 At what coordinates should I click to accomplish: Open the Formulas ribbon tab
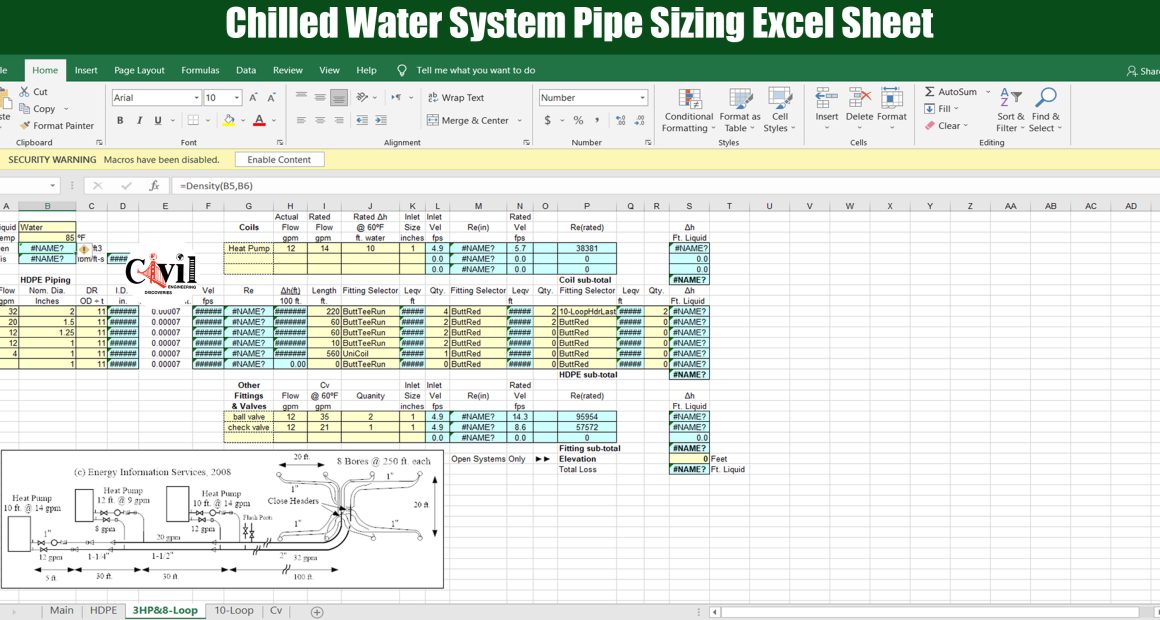tap(200, 70)
